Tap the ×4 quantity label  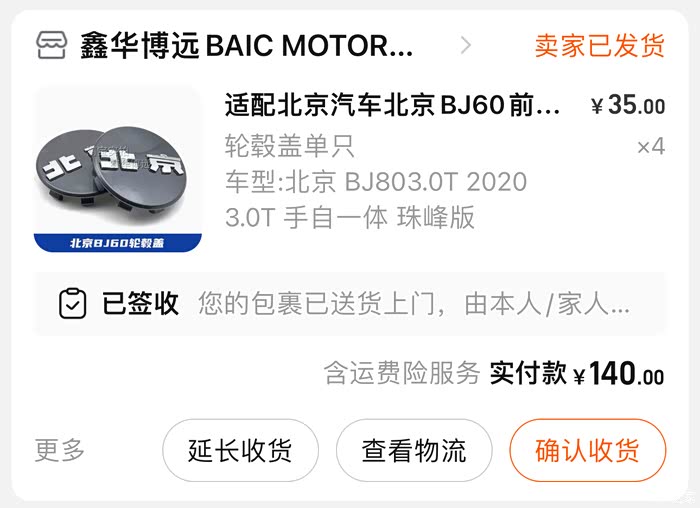pos(651,146)
